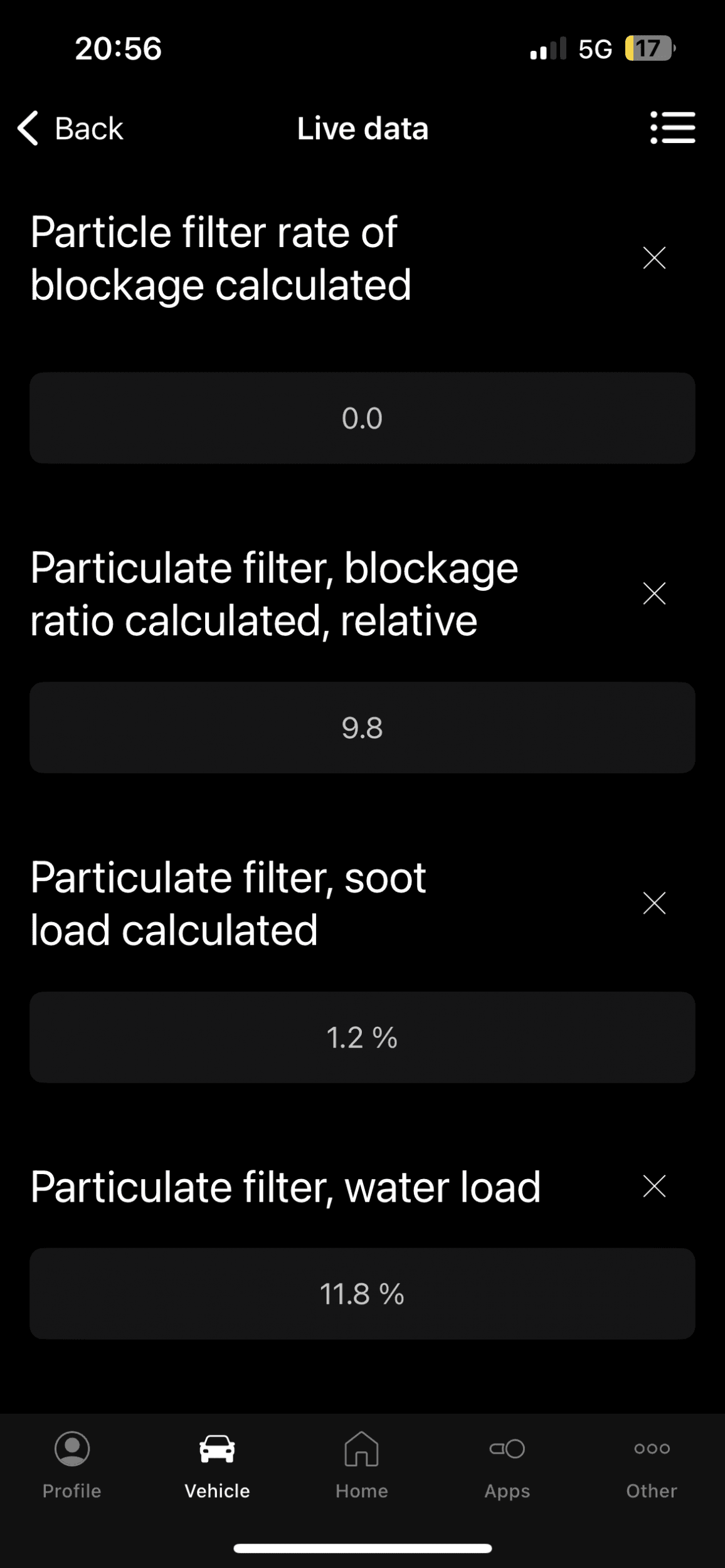This screenshot has width=725, height=1568.
Task: Tap the 9.8 blockage ratio value field
Action: pos(362,728)
